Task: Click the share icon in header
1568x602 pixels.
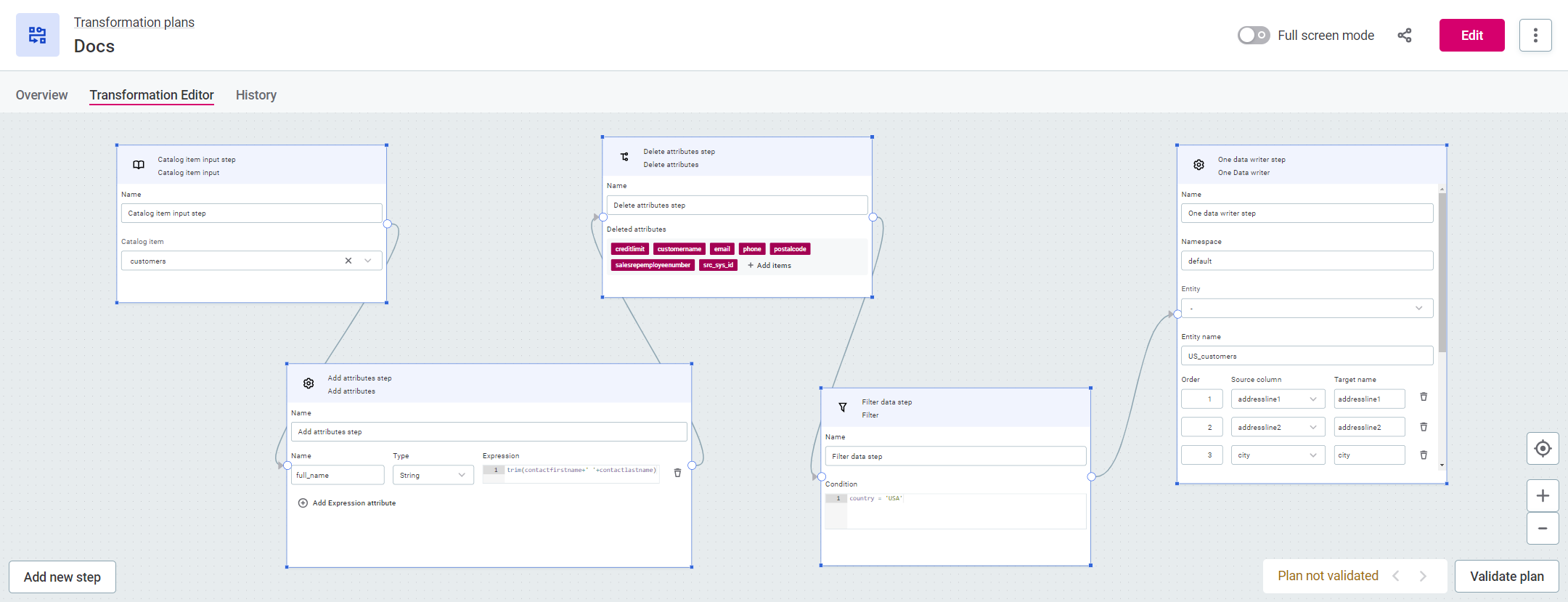Action: pos(1405,36)
